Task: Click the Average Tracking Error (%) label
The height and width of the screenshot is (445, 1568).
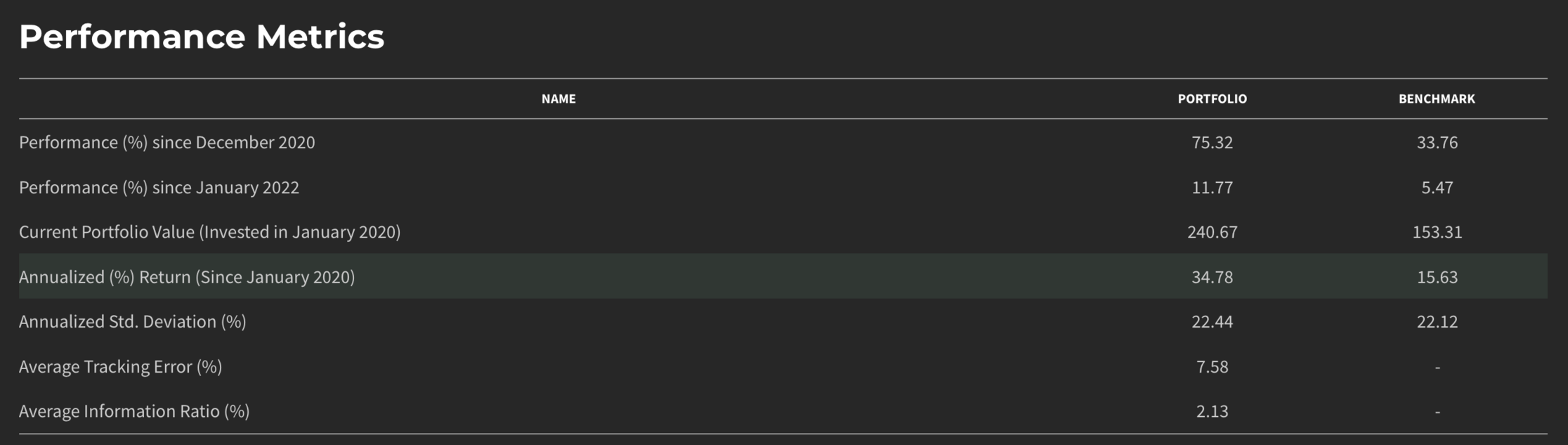Action: 120,367
